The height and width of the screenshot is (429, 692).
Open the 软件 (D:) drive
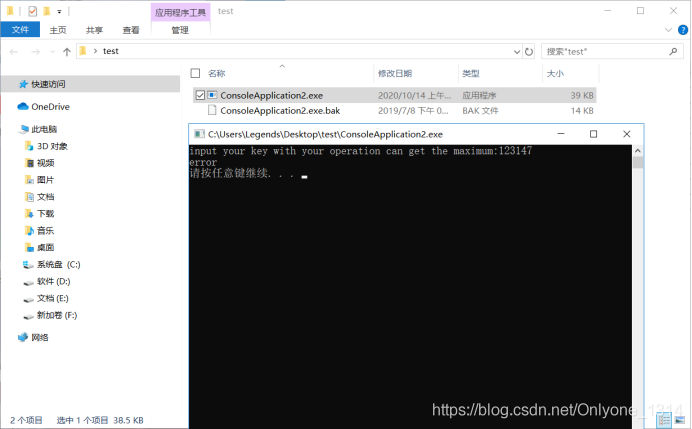(x=53, y=281)
